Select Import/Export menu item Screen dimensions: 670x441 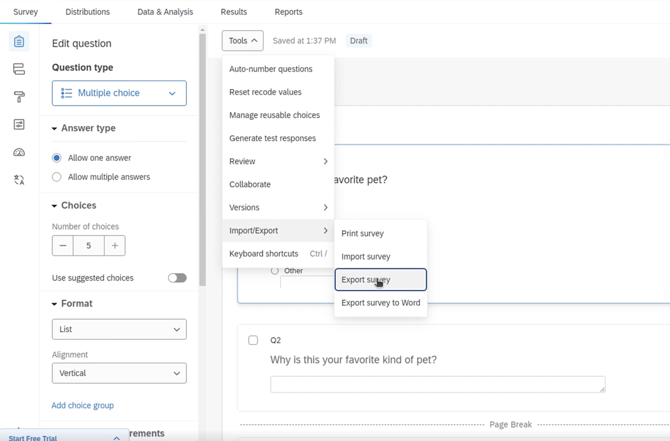point(278,230)
